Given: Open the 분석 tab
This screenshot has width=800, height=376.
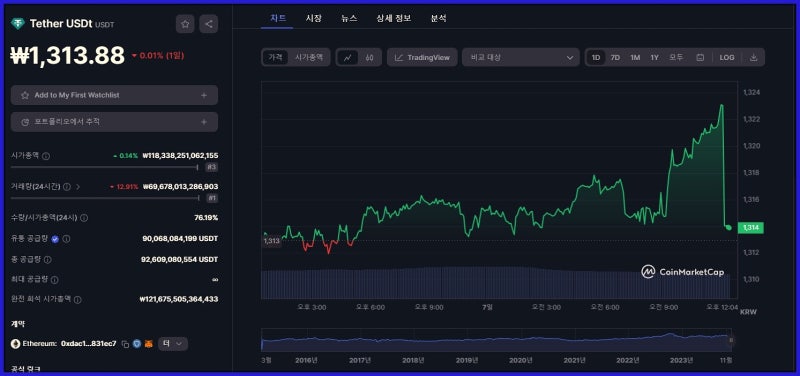Looking at the screenshot, I should coord(438,18).
